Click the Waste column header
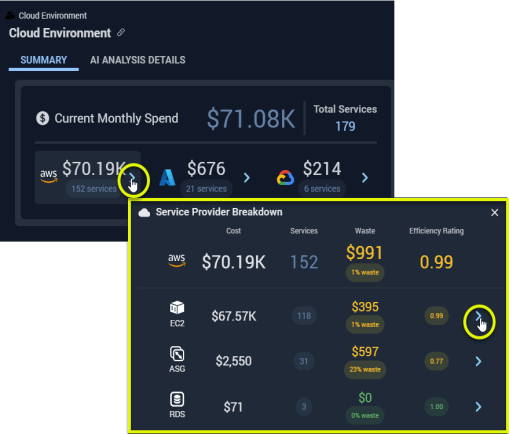 pos(365,231)
